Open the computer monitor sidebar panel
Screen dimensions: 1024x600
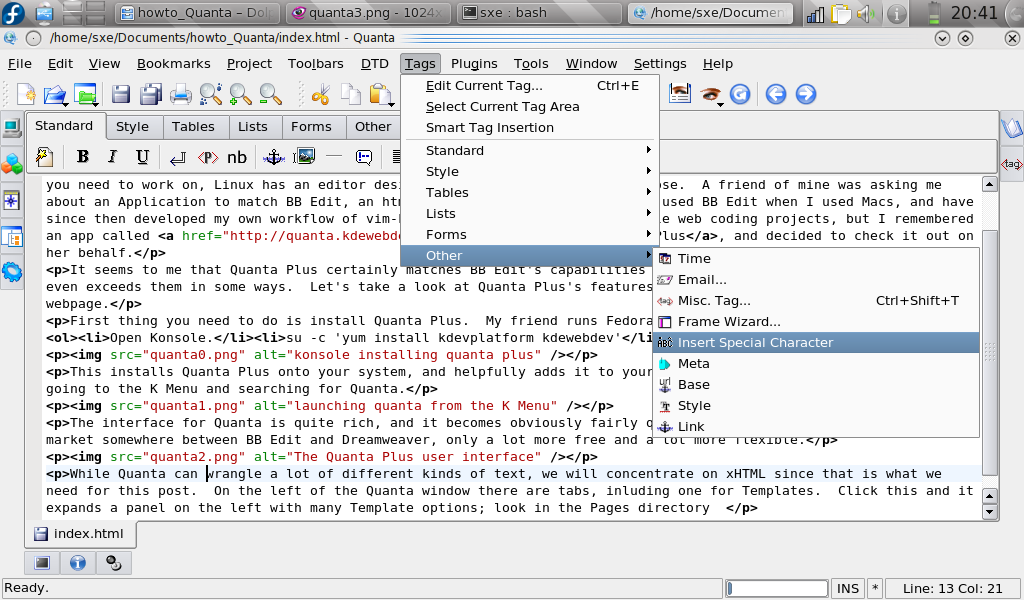tap(12, 128)
